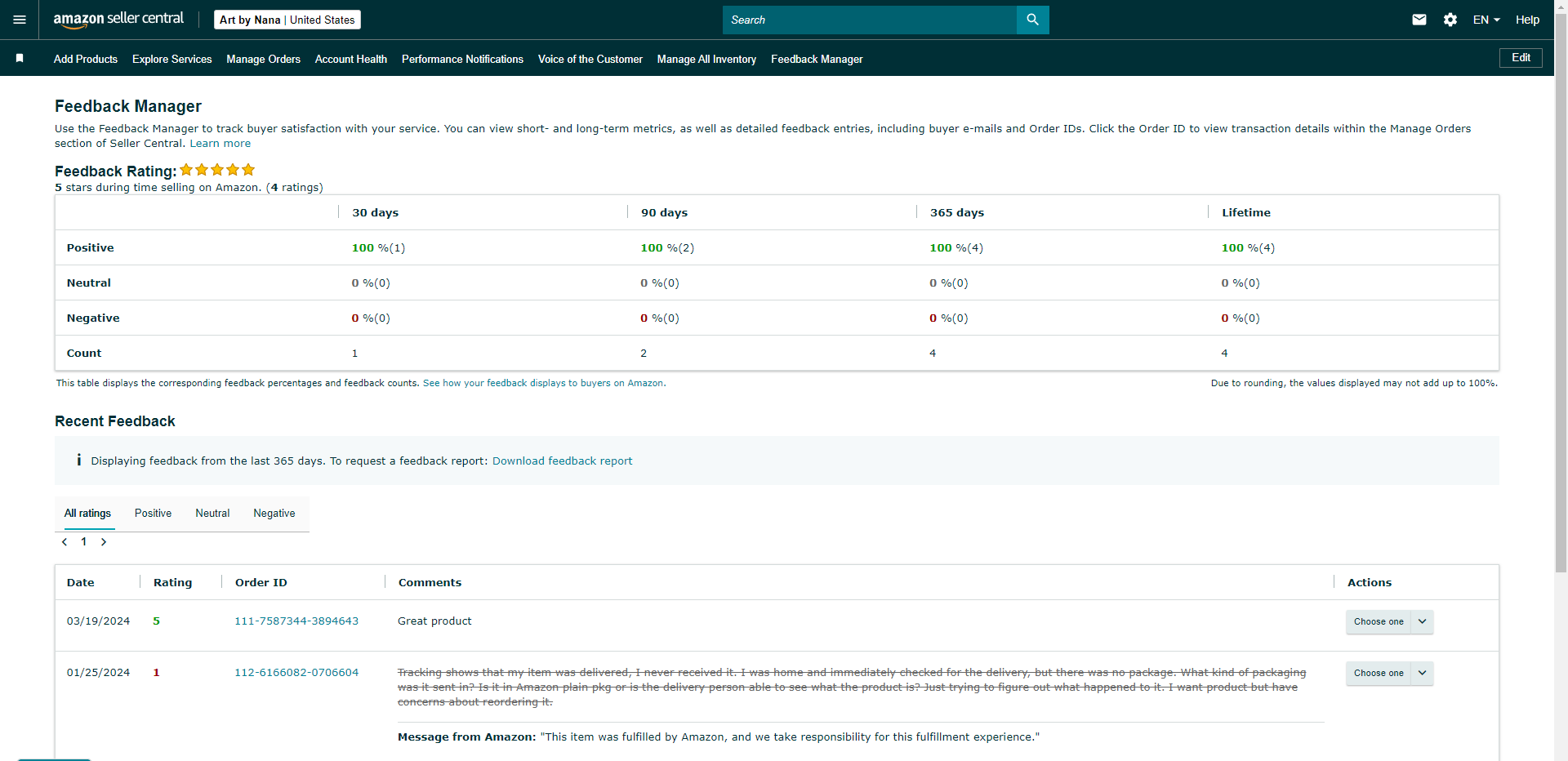This screenshot has width=1568, height=761.
Task: Open the hamburger navigation menu
Action: point(20,20)
